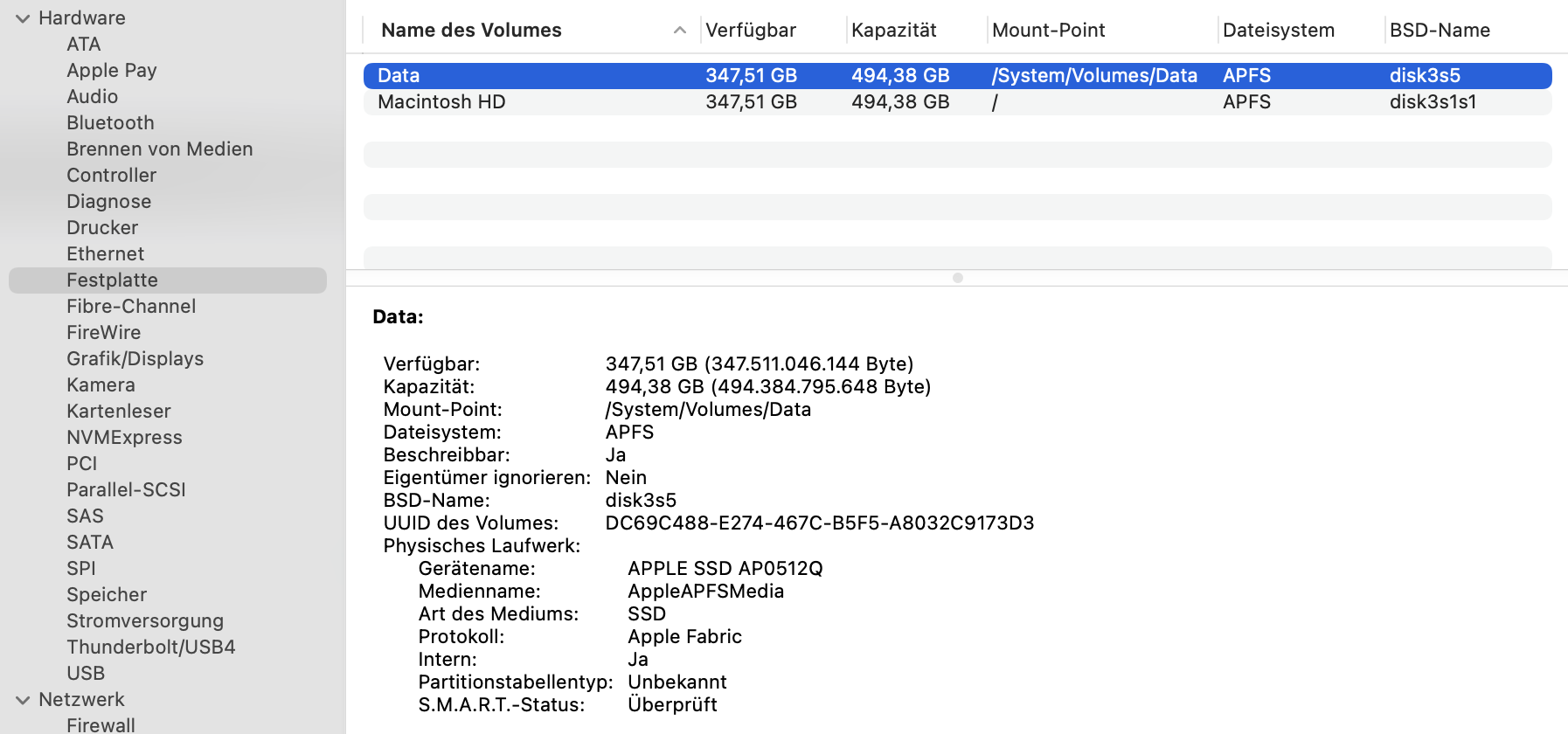Open the Stromversorgung category
The width and height of the screenshot is (1568, 734).
pyautogui.click(x=145, y=621)
